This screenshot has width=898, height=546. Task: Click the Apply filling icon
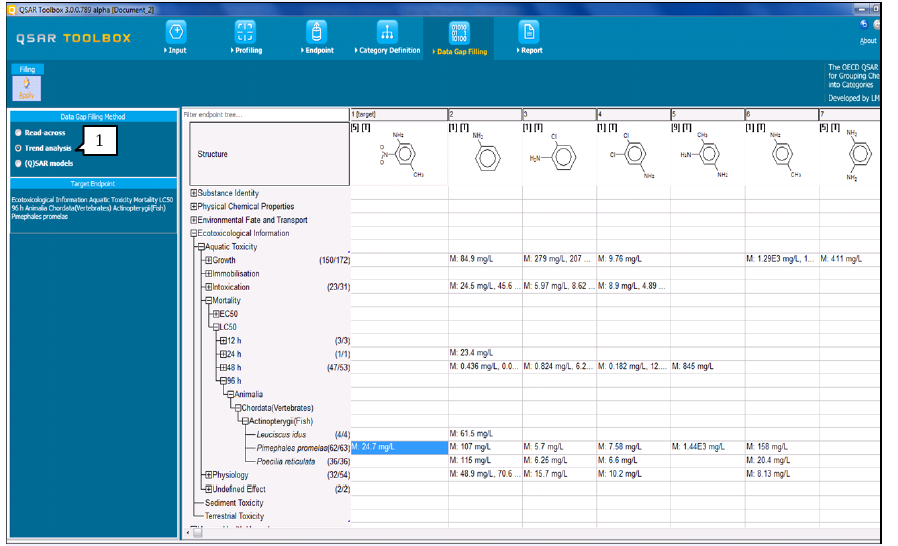point(26,88)
